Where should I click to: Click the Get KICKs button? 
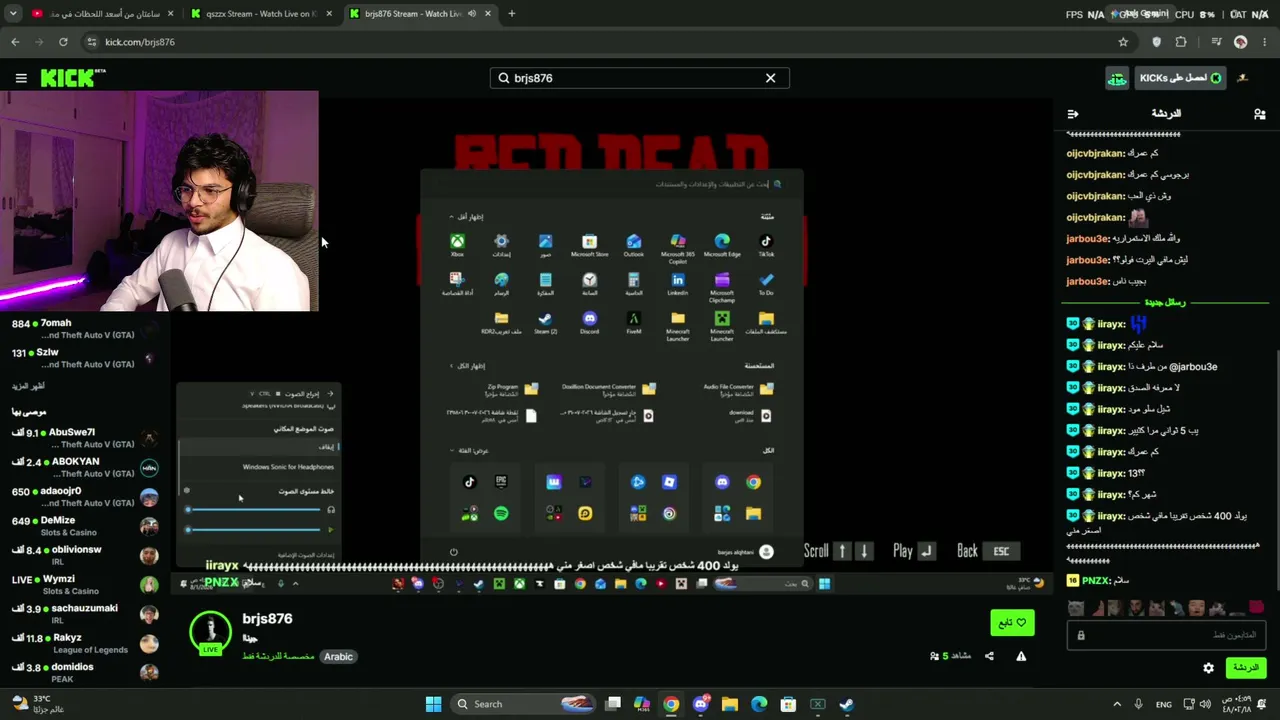(1181, 78)
